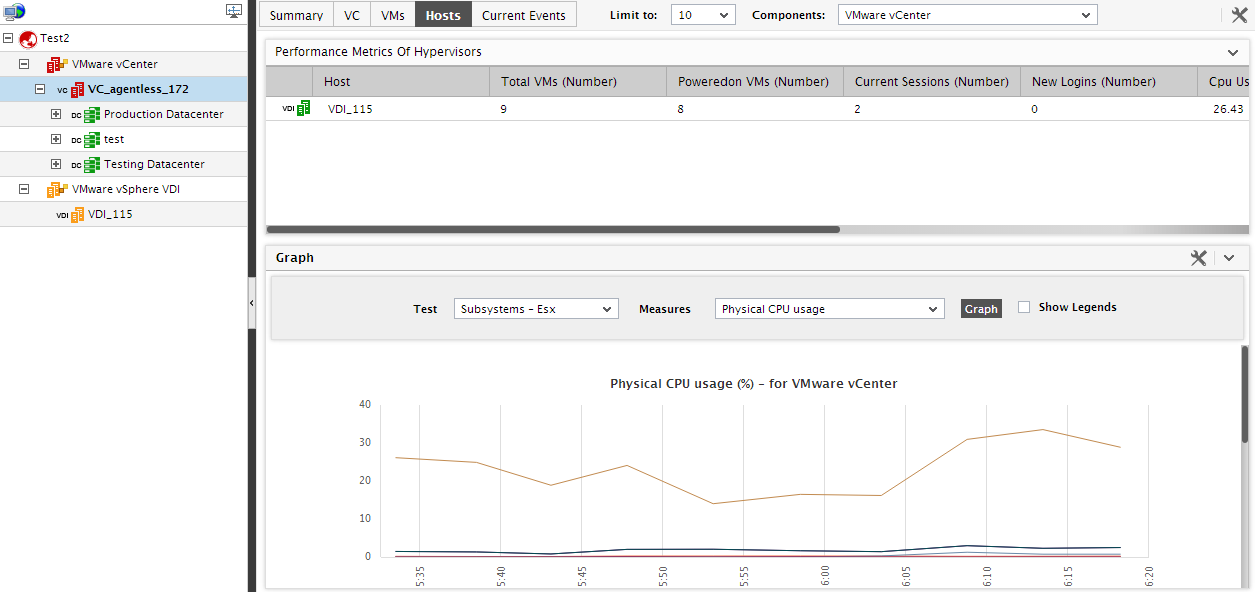1255x592 pixels.
Task: Toggle the Show Legends checkbox
Action: coord(1024,308)
